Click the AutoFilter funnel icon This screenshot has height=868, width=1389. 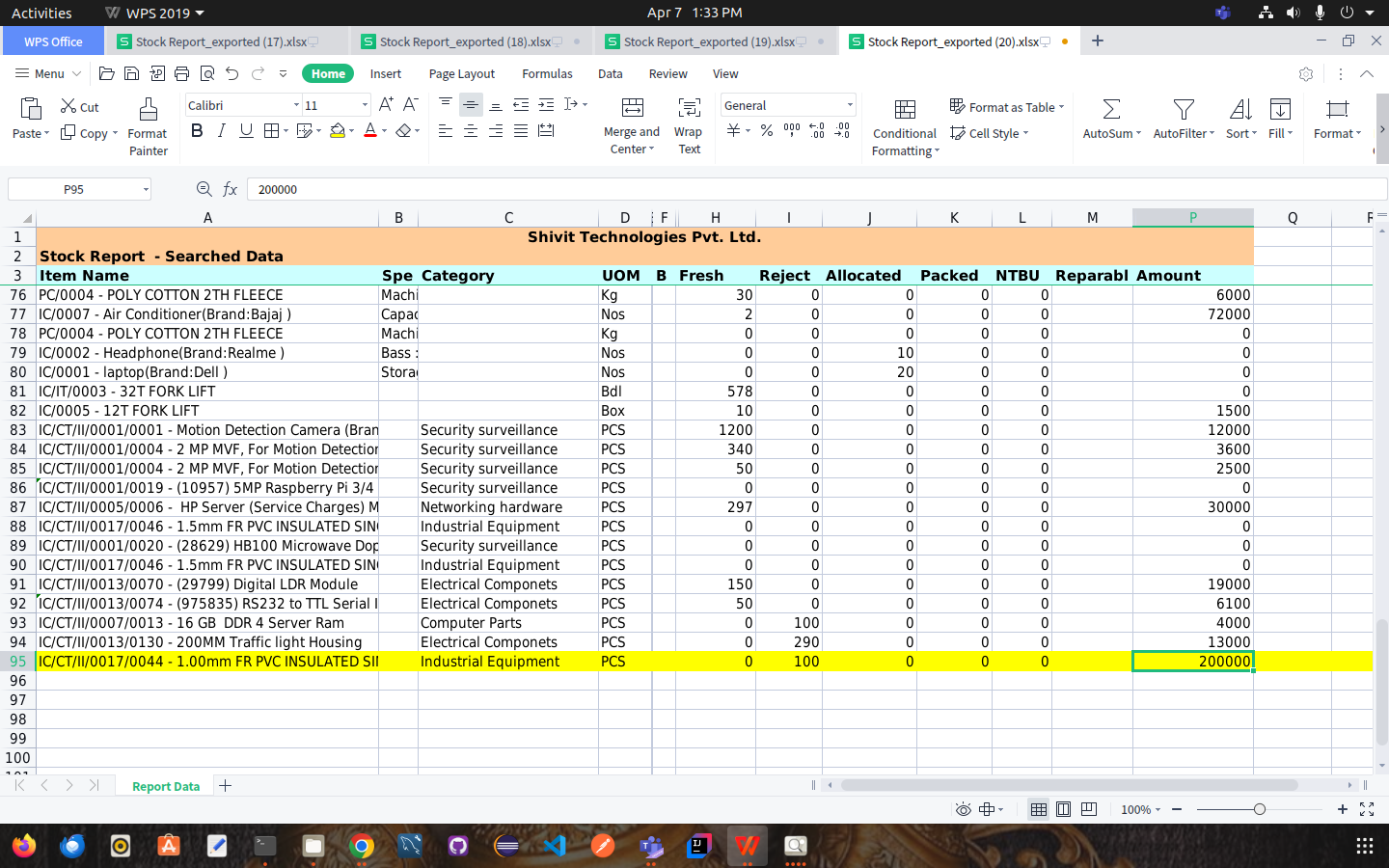coord(1184,109)
